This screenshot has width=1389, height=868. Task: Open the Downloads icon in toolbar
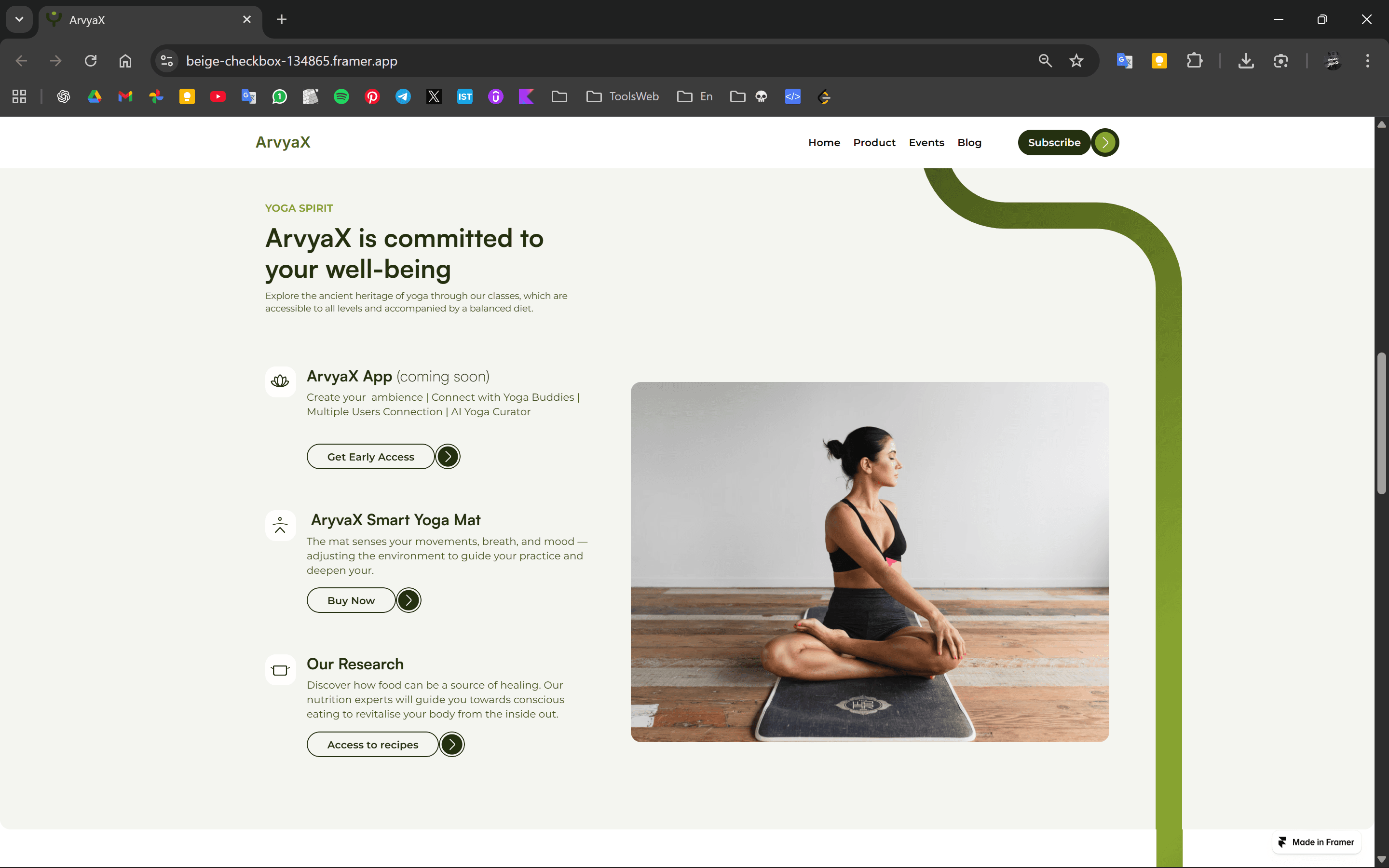tap(1245, 61)
